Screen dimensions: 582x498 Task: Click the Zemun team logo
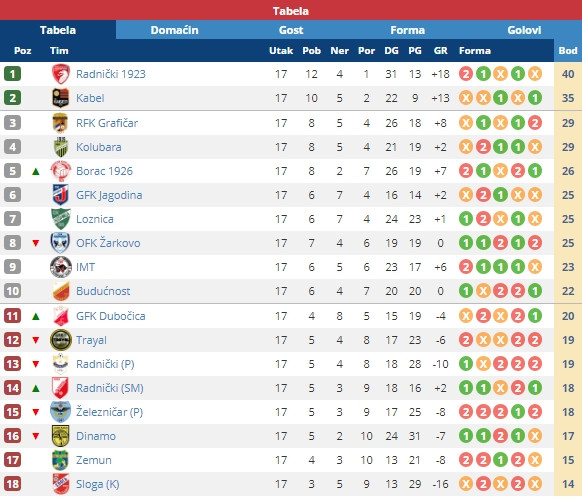tap(60, 460)
